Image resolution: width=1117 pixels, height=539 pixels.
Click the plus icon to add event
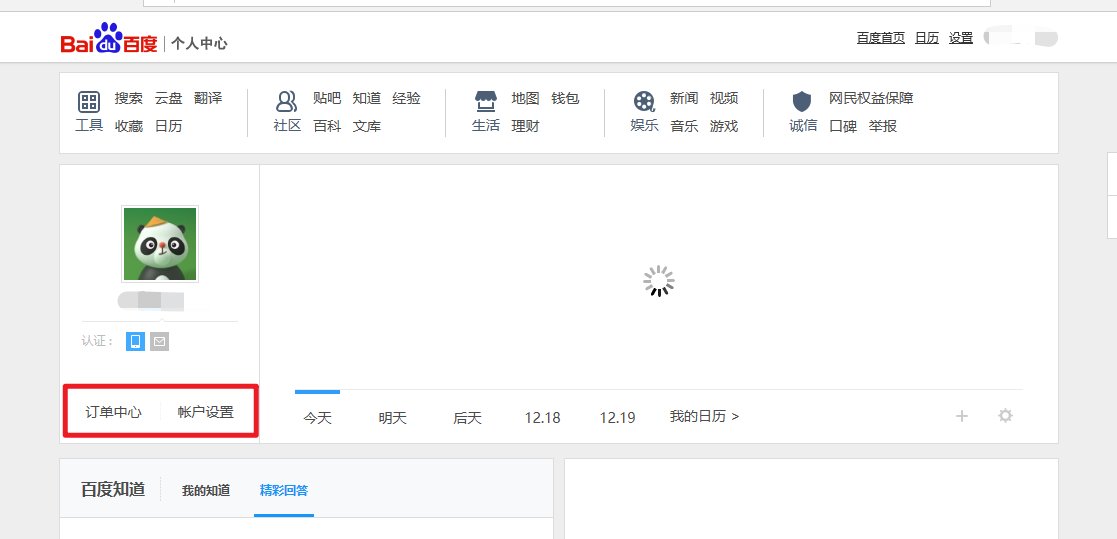(962, 416)
